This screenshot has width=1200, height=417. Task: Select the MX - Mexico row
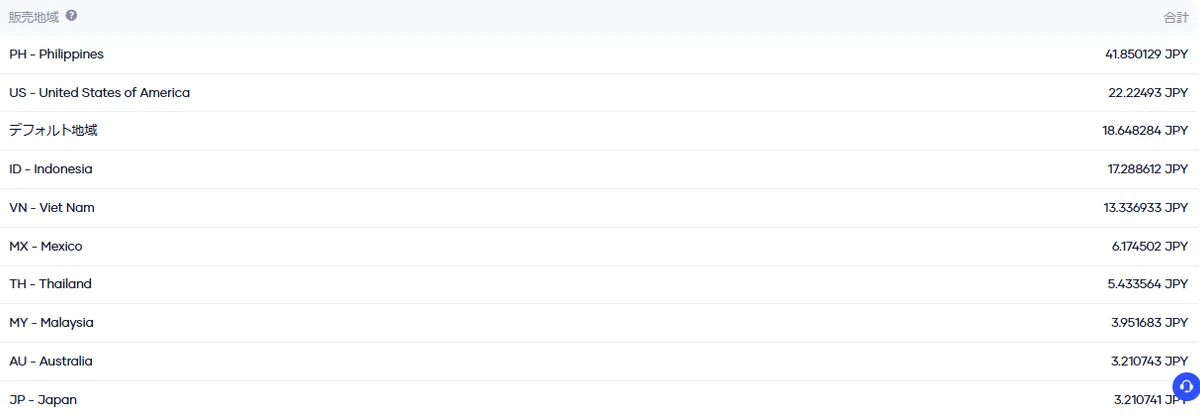pyautogui.click(x=600, y=246)
